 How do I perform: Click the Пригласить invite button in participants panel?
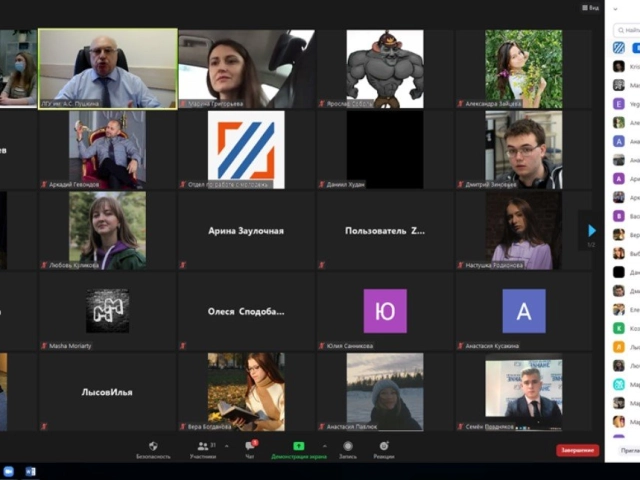click(629, 451)
